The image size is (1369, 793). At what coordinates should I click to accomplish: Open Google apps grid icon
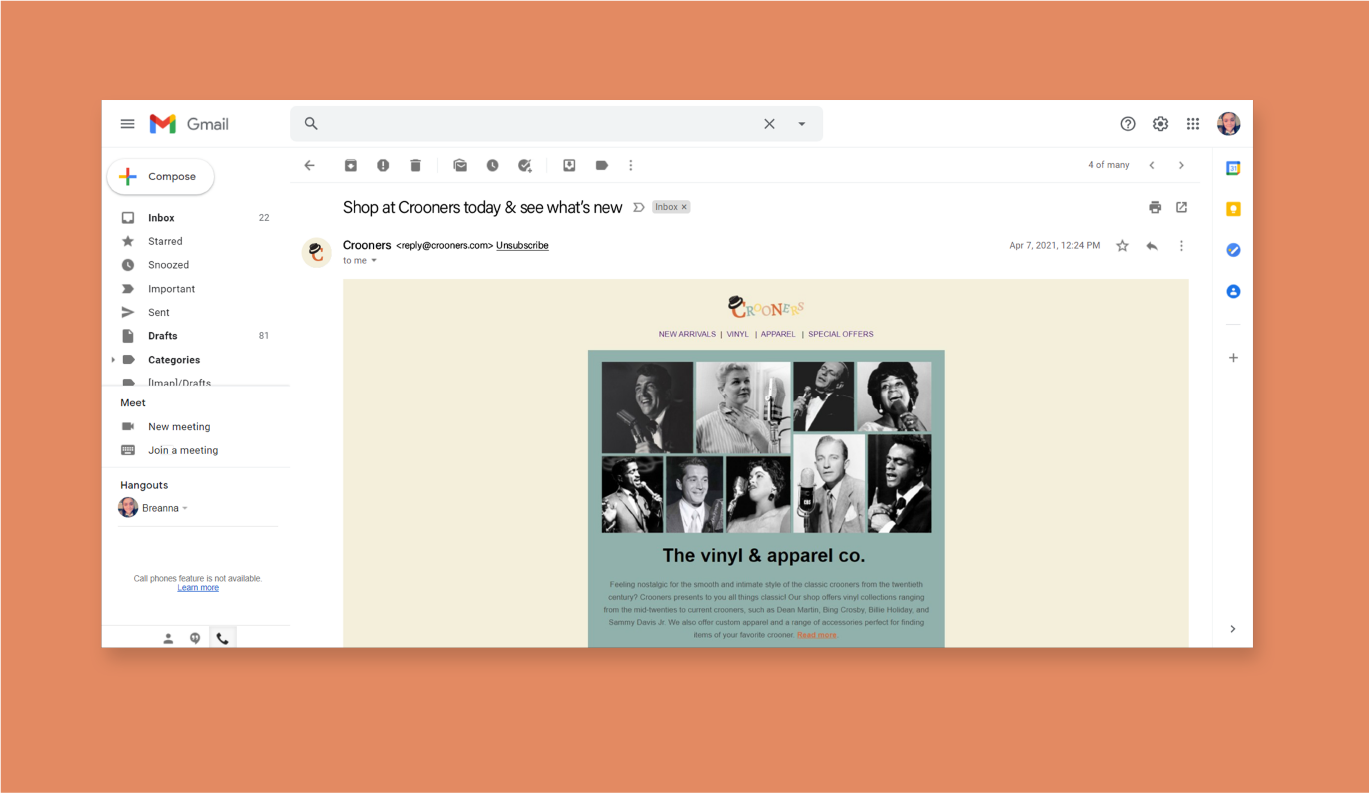1193,124
